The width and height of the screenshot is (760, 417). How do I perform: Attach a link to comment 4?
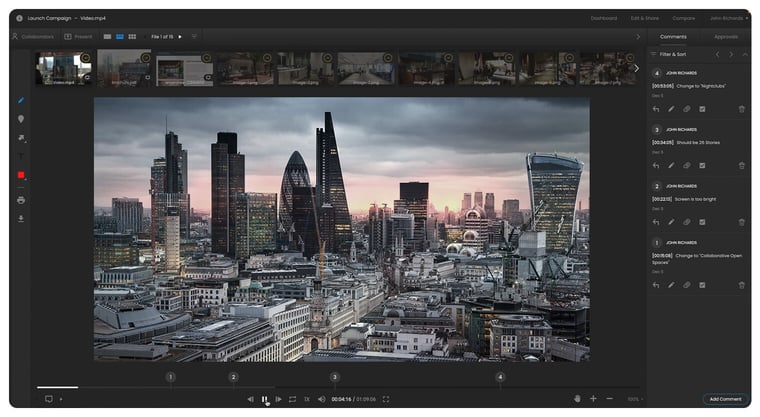(x=687, y=109)
